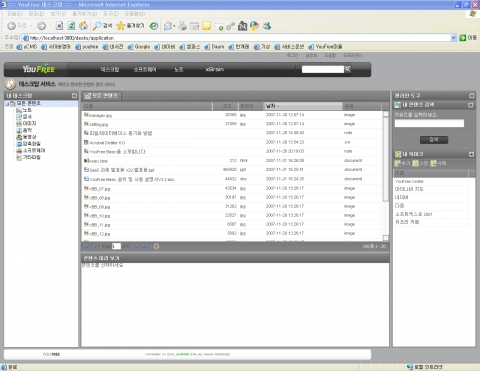Image resolution: width=480 pixels, height=371 pixels.
Task: Open Favorites star button
Action: tap(130, 26)
